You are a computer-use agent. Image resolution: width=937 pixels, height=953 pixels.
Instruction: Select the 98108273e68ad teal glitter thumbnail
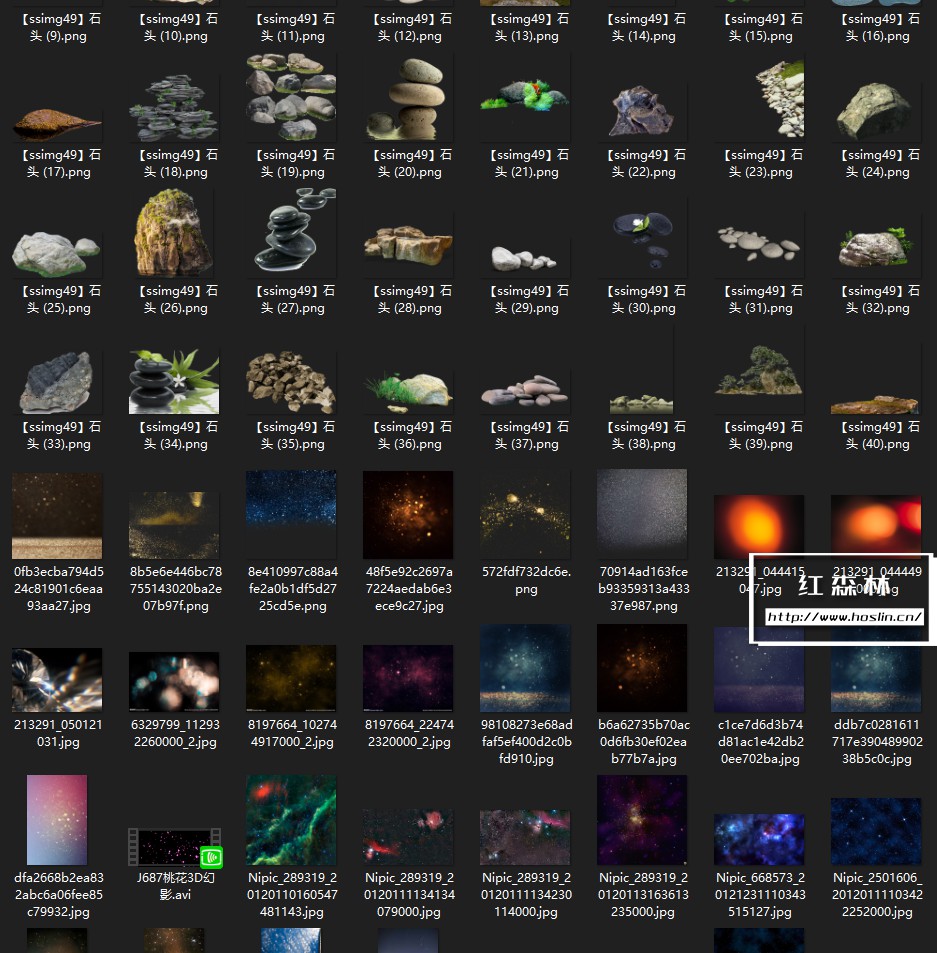tap(525, 668)
